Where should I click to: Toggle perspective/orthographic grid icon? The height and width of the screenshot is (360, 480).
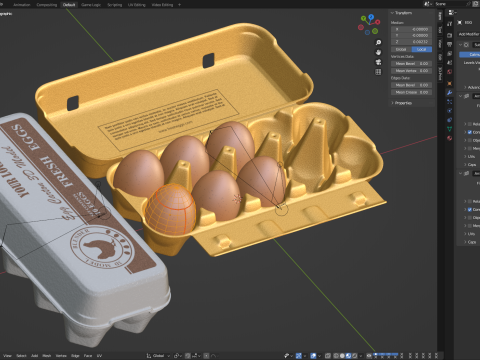coord(378,72)
